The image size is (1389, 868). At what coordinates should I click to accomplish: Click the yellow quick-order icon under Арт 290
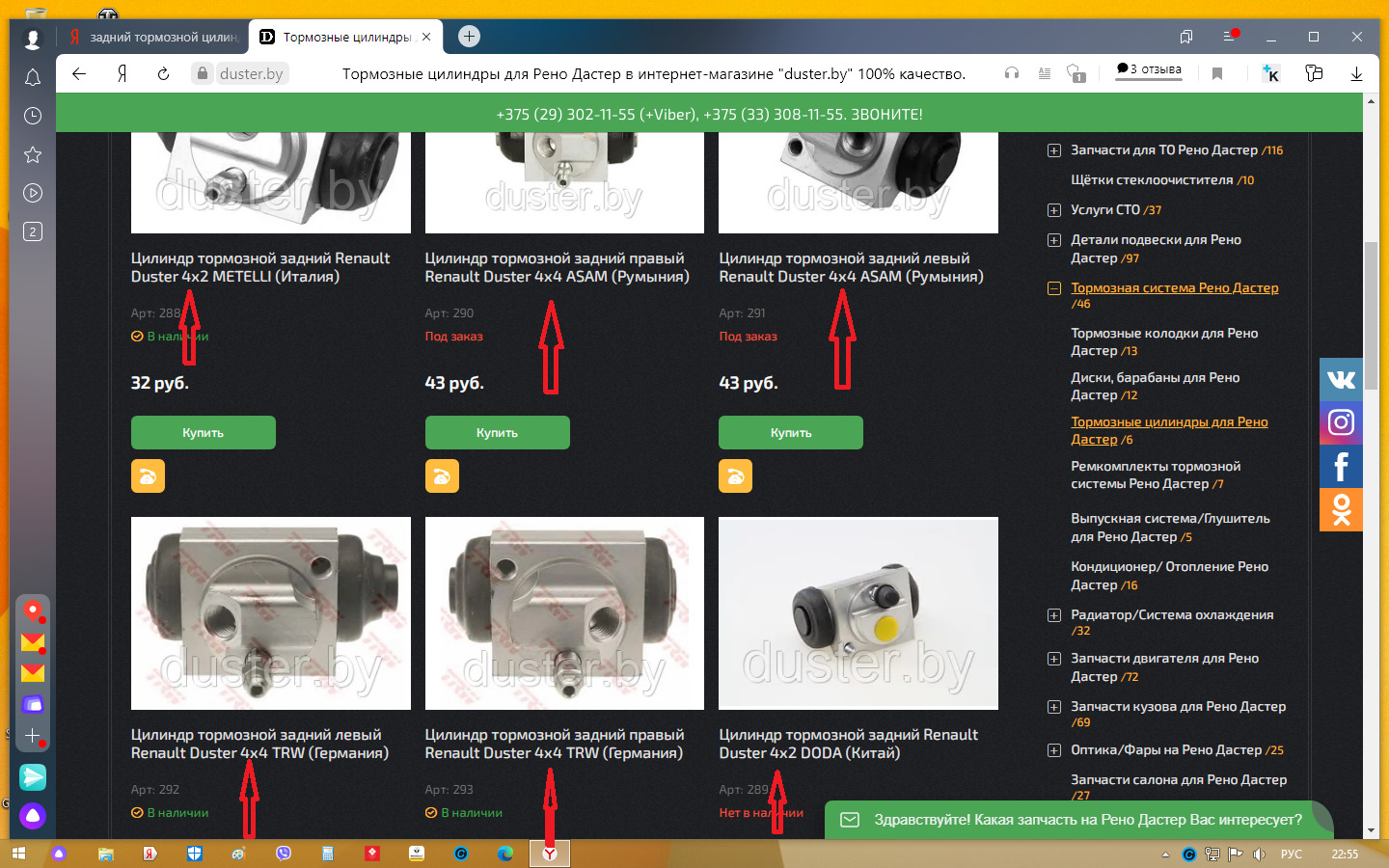point(442,475)
